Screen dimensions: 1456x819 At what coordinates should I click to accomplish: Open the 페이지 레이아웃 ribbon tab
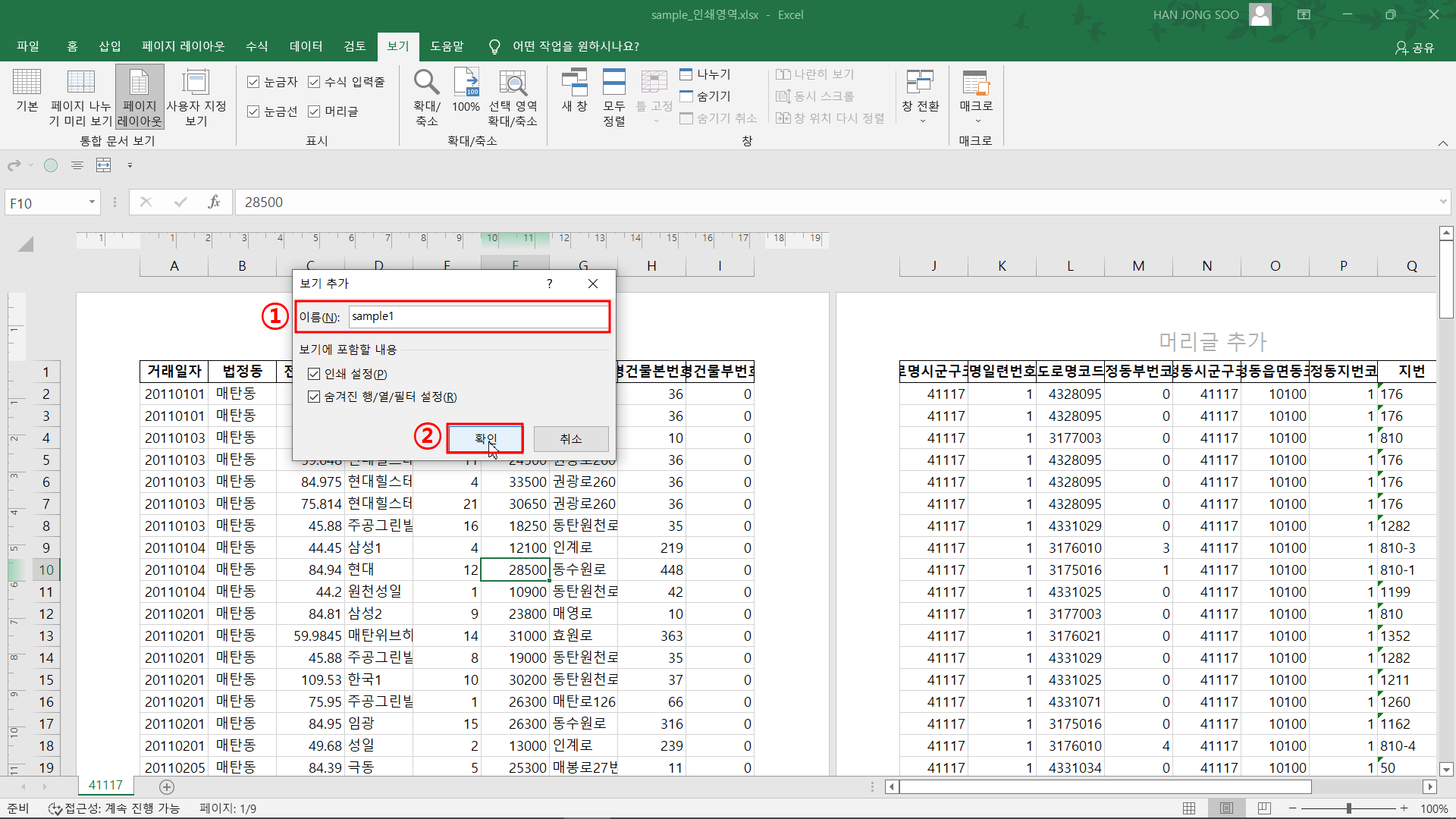[183, 46]
